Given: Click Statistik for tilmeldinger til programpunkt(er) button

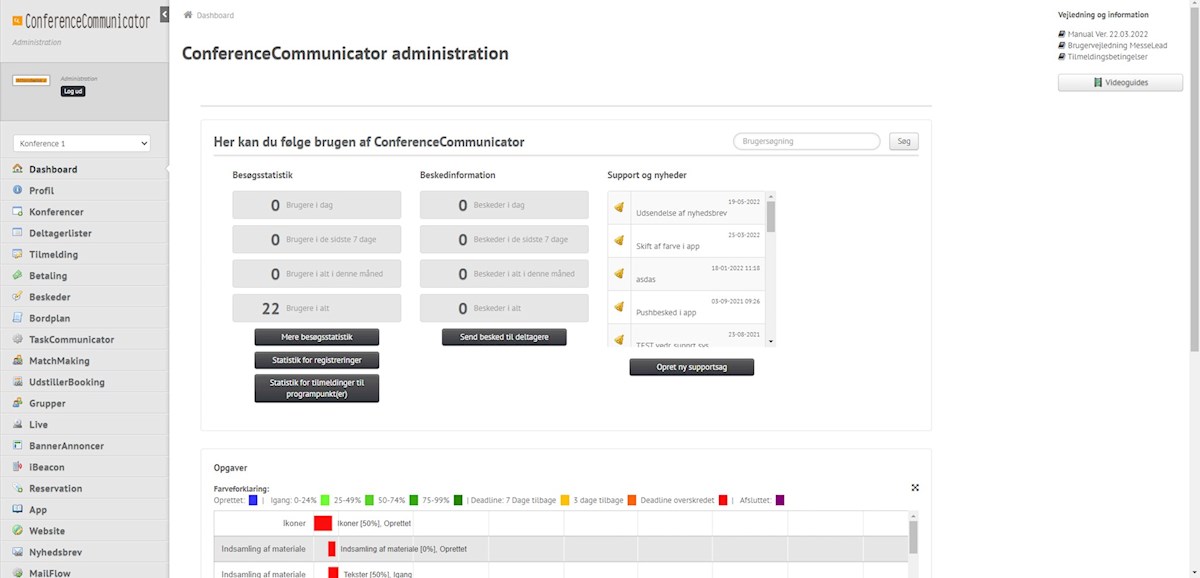Looking at the screenshot, I should click(317, 389).
